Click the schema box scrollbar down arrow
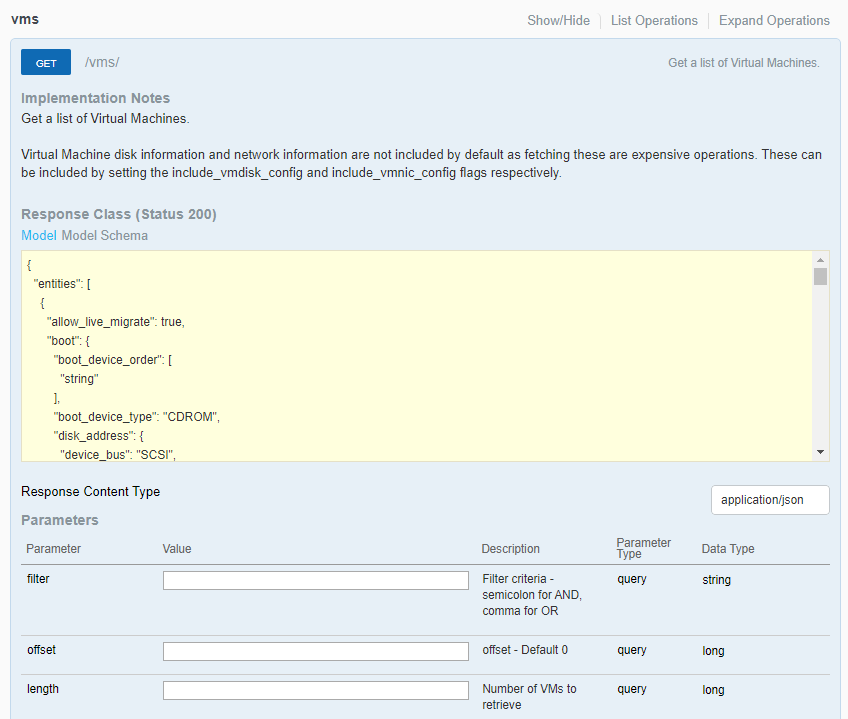Screen dimensions: 848x719 821,453
